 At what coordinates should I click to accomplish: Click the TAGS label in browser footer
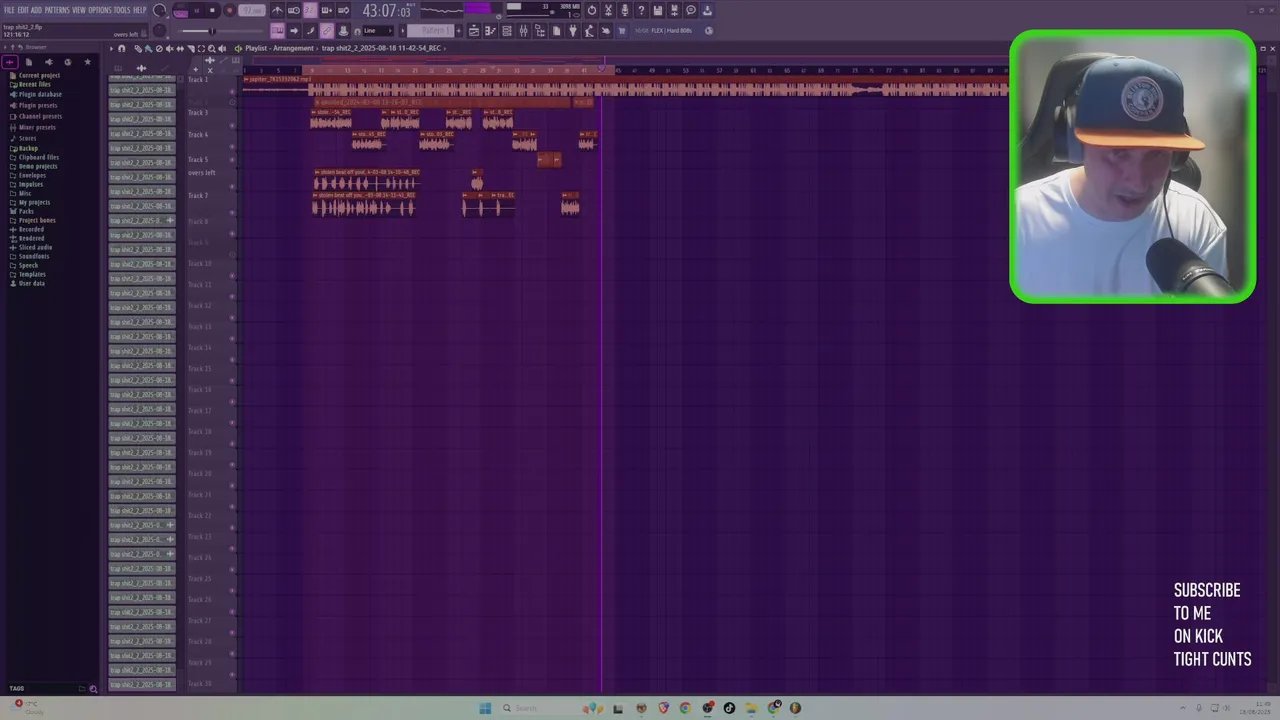[x=16, y=688]
